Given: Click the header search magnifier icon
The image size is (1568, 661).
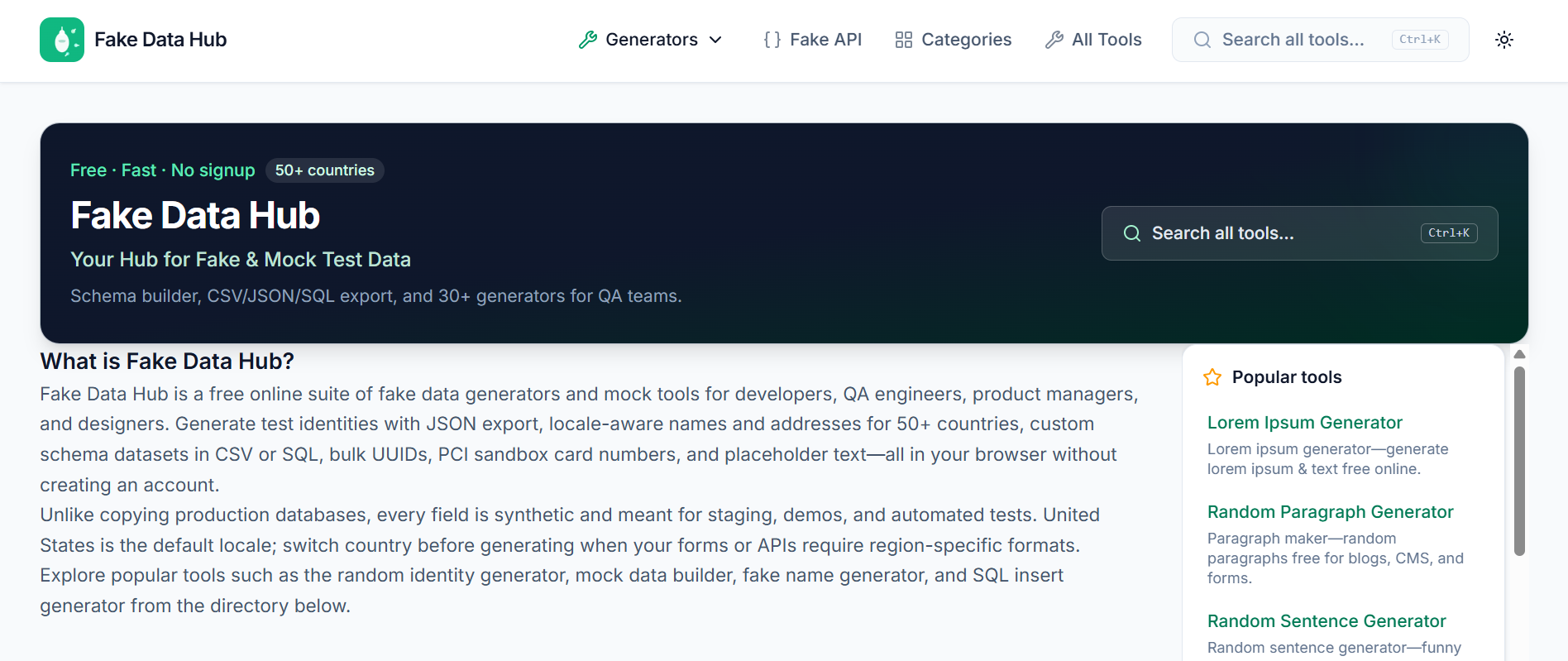Looking at the screenshot, I should [x=1202, y=40].
